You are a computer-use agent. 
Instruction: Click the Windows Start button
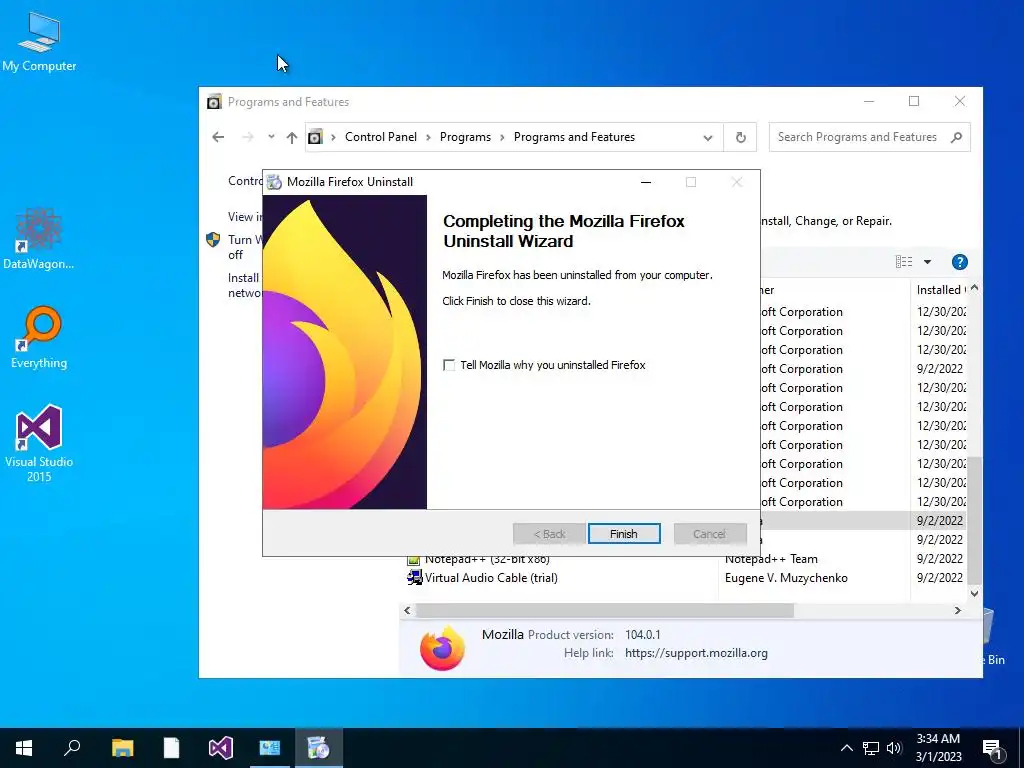24,748
